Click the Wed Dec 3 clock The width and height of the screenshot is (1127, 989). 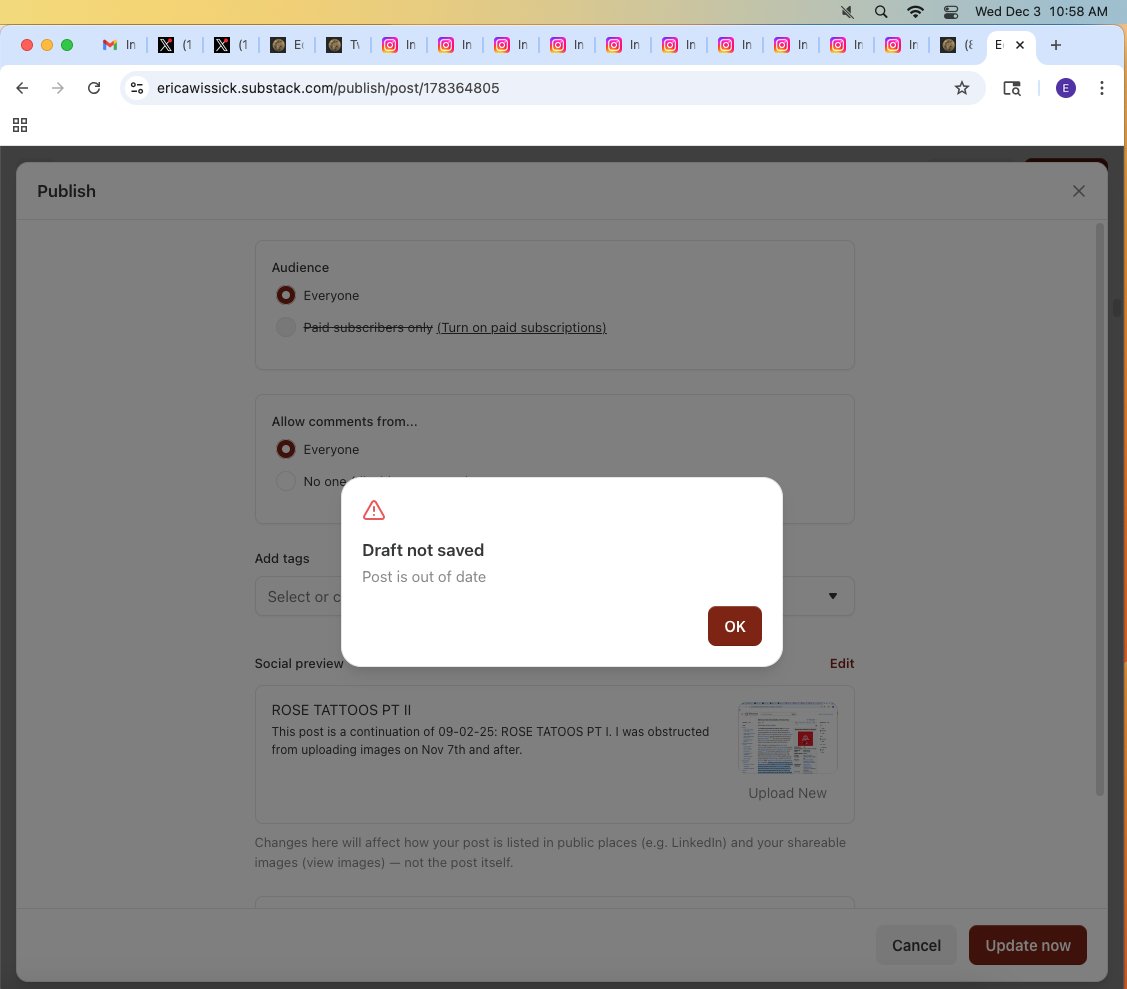1040,12
